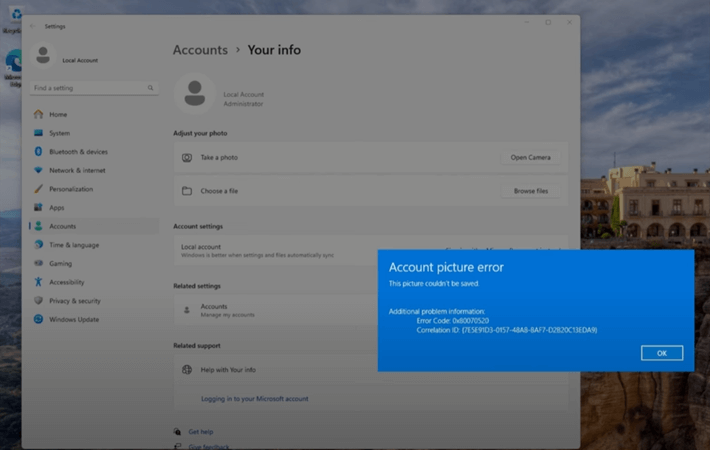Click the Manage my accounts person icon
Image resolution: width=710 pixels, height=450 pixels.
187,310
